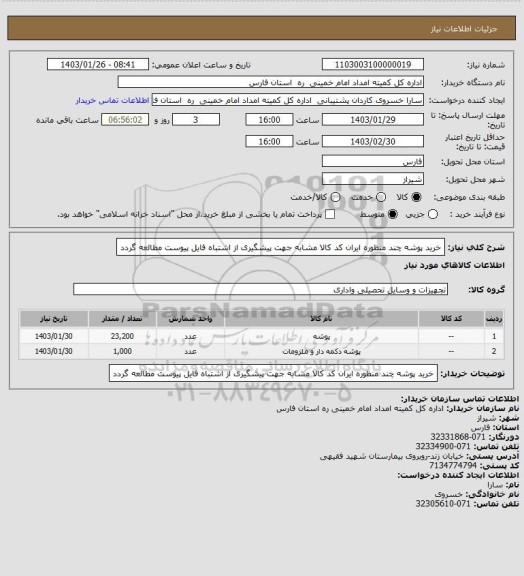Click the contact phone 32334900-071
Viewport: 524px width, 576px height.
pos(443,446)
